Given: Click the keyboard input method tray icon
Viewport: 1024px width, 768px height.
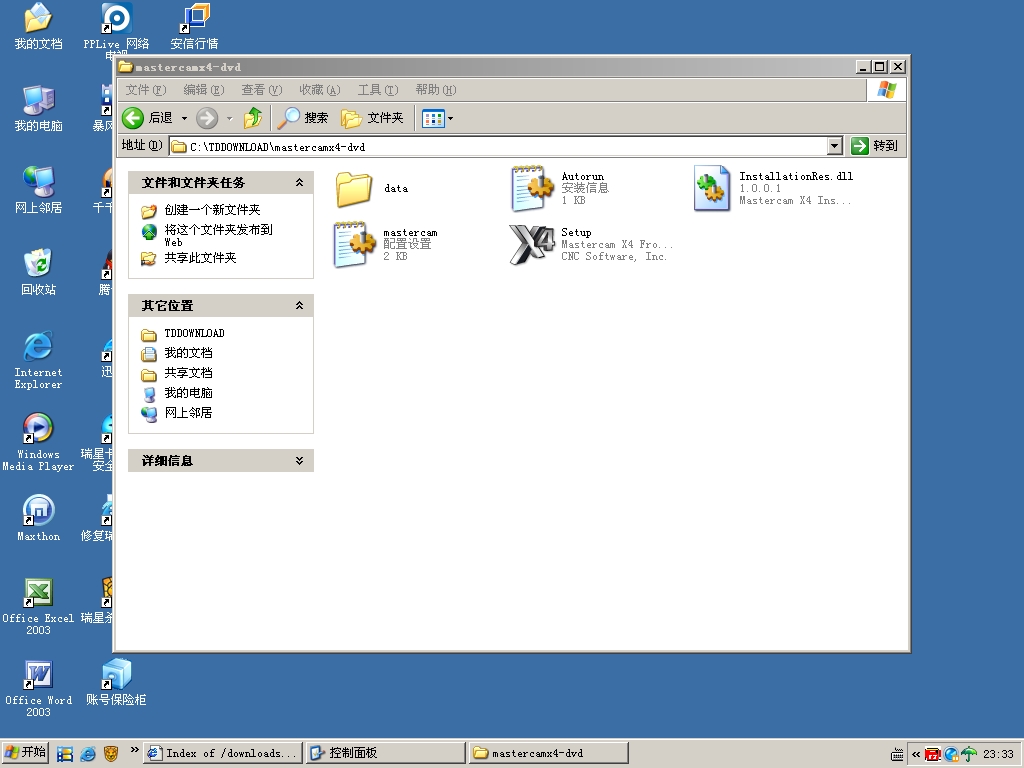Looking at the screenshot, I should coord(898,755).
